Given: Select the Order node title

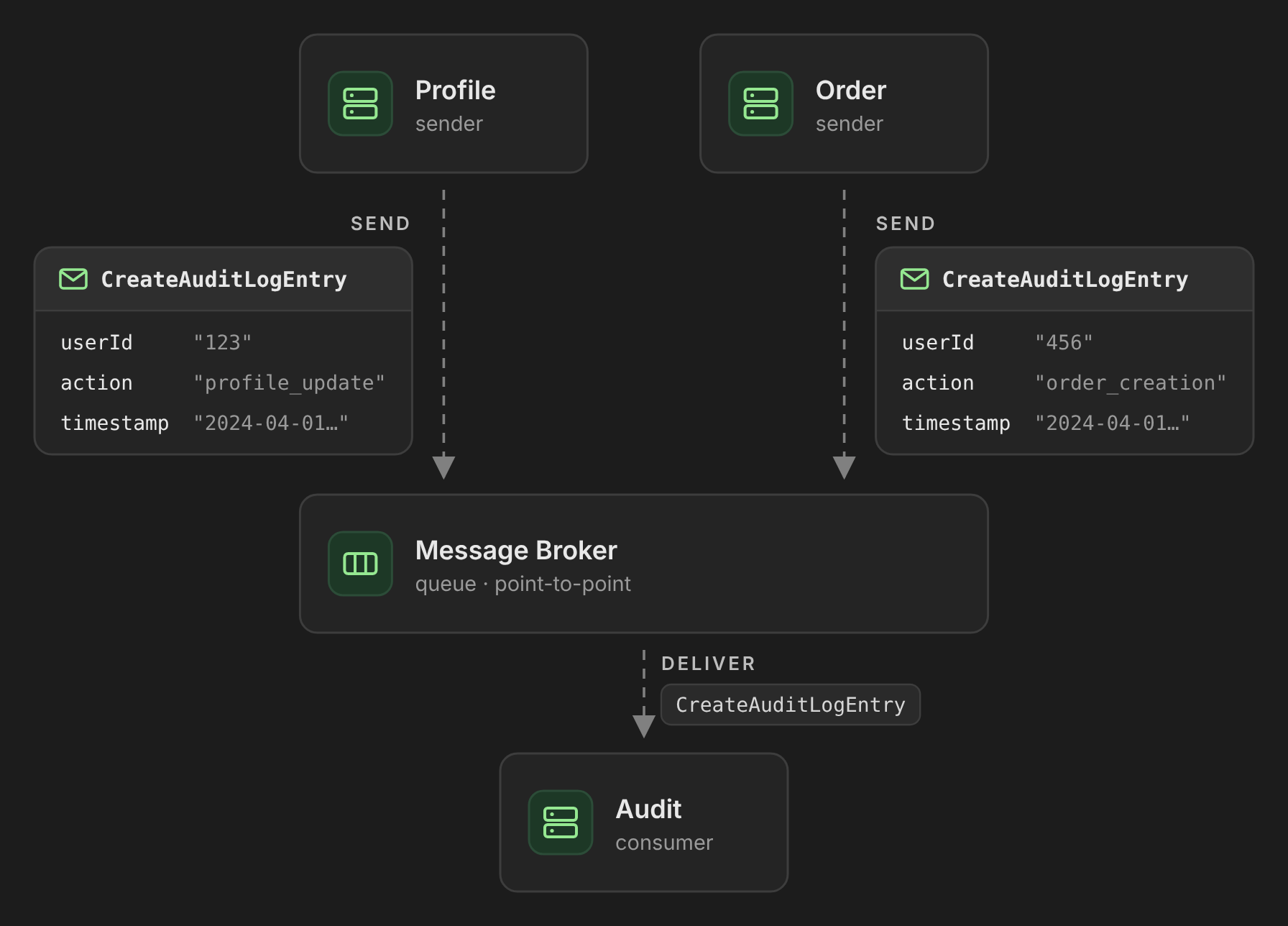Looking at the screenshot, I should [851, 91].
